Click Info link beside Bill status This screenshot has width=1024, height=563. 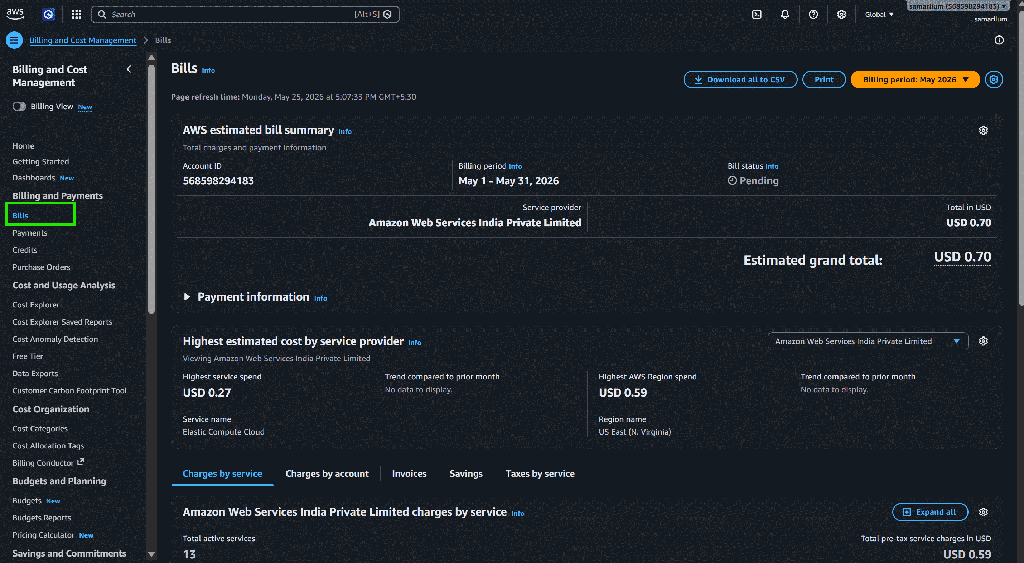(x=772, y=167)
